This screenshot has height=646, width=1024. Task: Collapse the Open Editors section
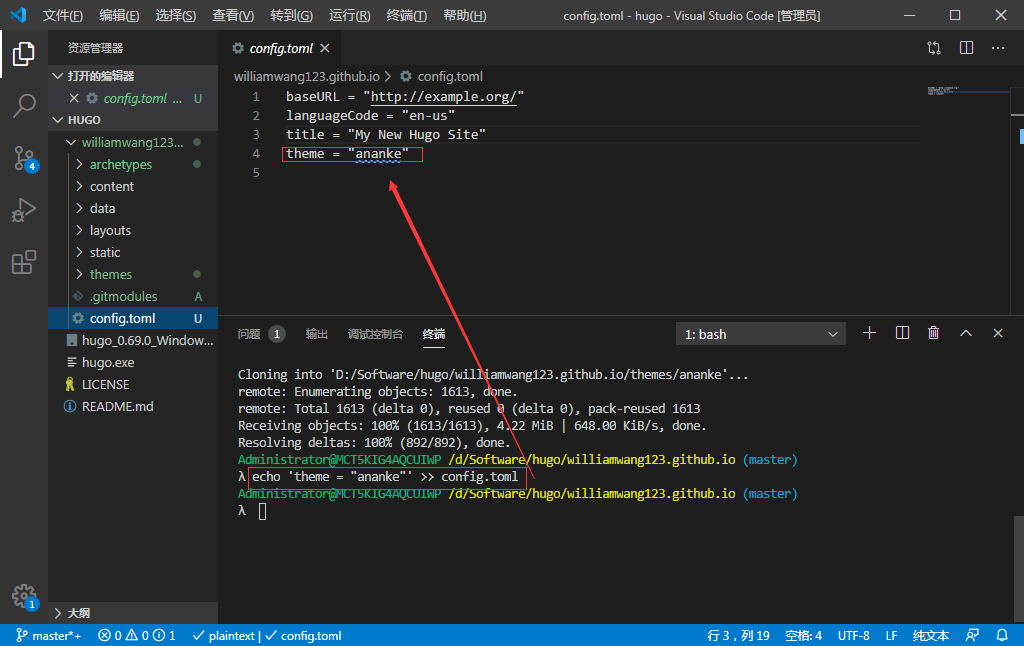pos(57,76)
